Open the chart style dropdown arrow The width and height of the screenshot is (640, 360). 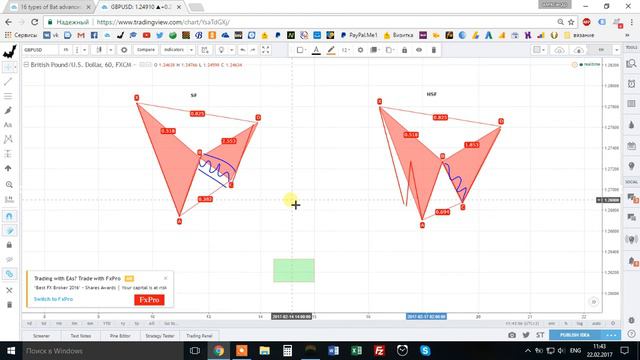coord(110,50)
